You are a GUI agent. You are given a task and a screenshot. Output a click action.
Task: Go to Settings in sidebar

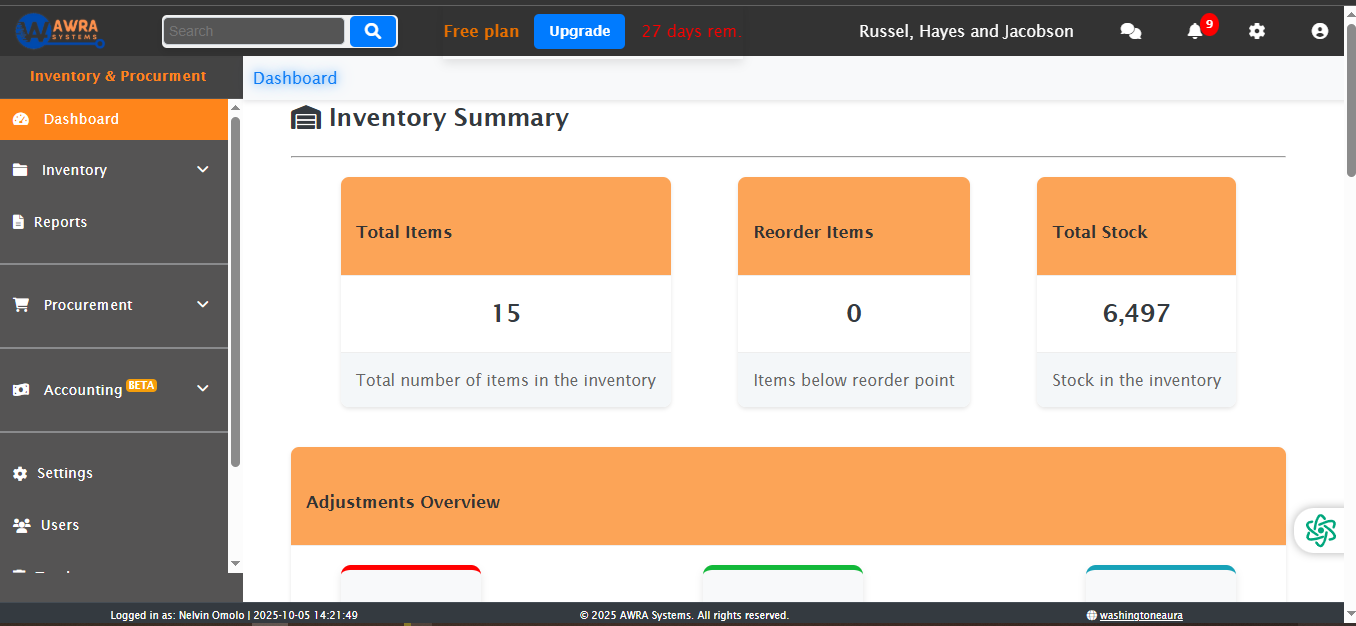pos(64,473)
